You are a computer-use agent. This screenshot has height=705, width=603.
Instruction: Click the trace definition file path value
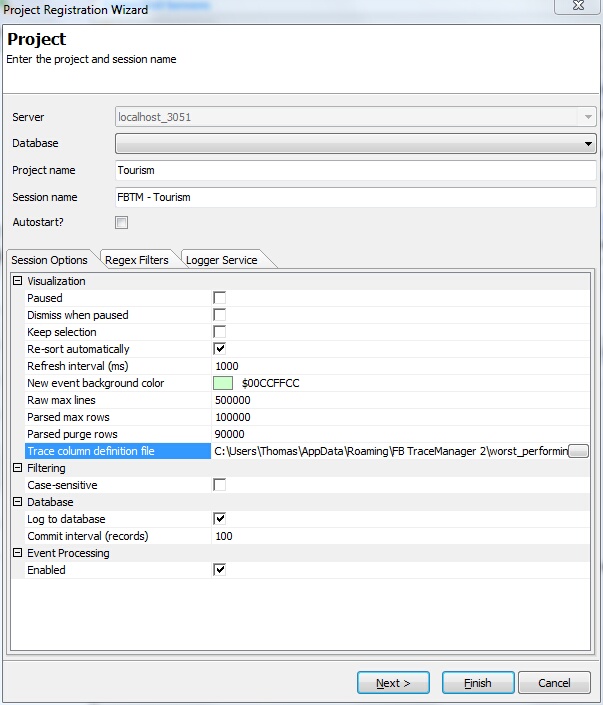tap(391, 451)
